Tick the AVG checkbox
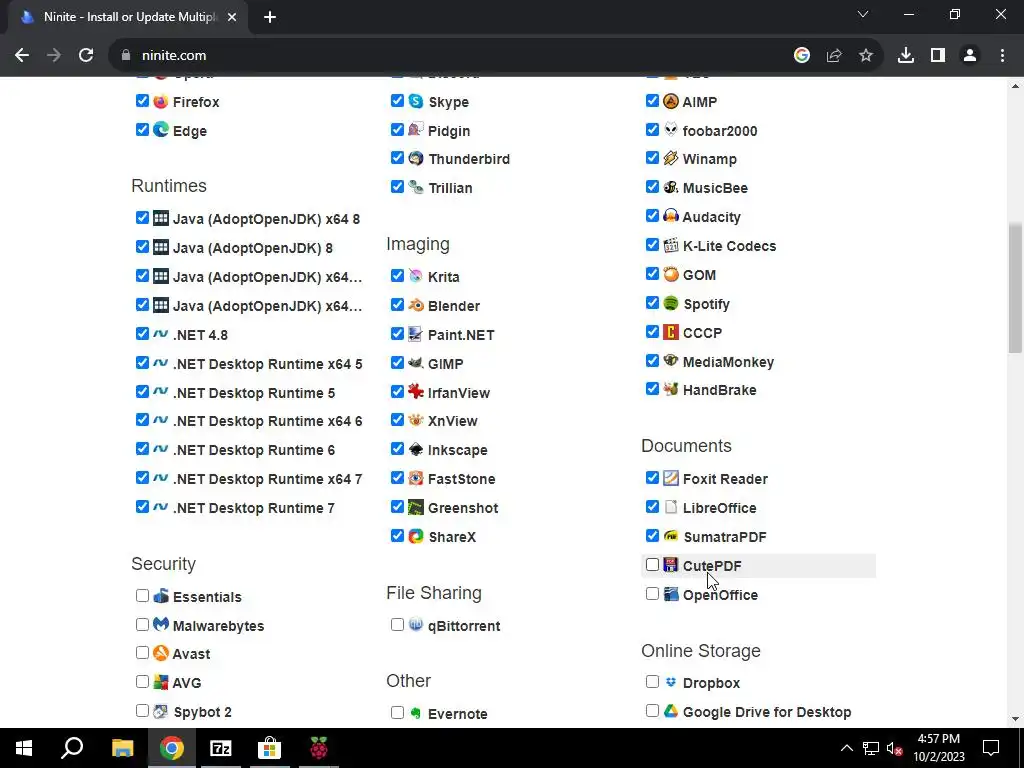1024x768 pixels. (142, 682)
